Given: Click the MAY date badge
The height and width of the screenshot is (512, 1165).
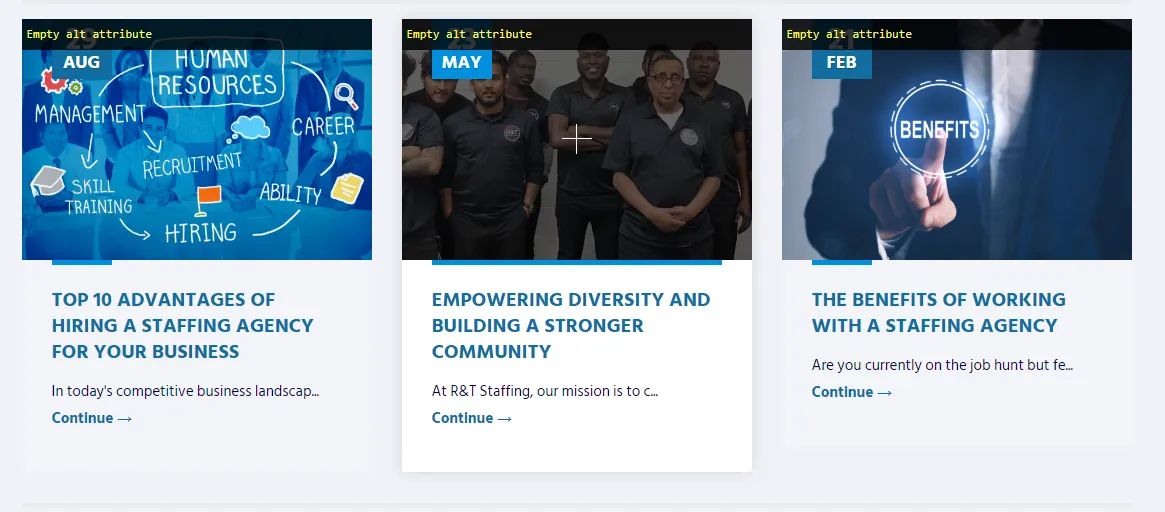Looking at the screenshot, I should (x=461, y=62).
